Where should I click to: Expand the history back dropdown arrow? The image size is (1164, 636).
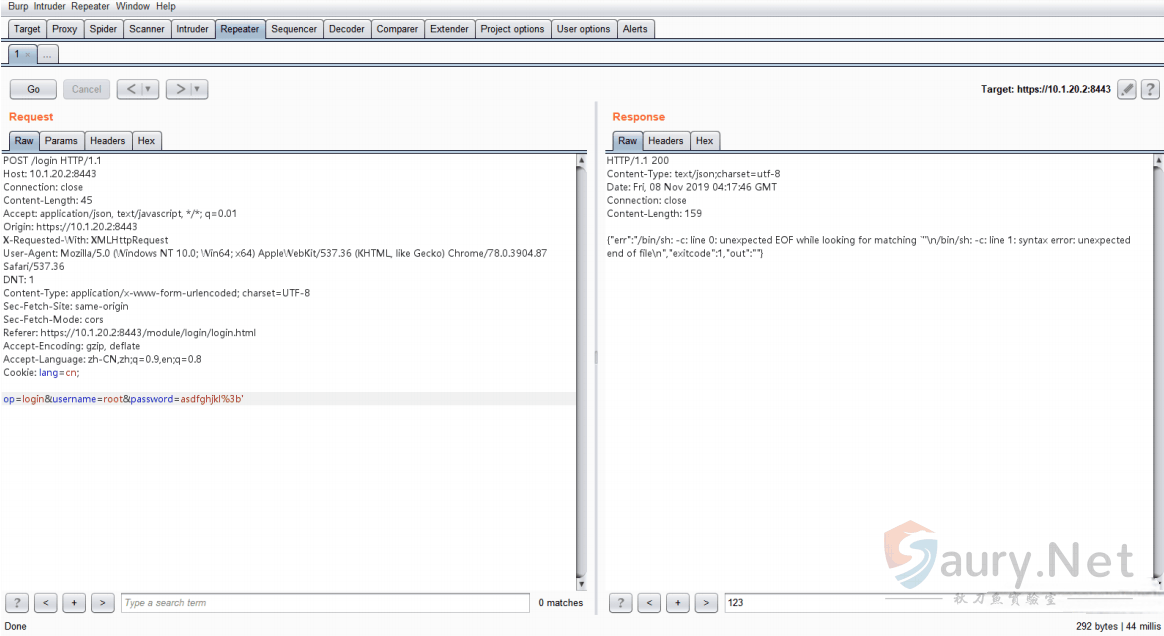tap(149, 89)
